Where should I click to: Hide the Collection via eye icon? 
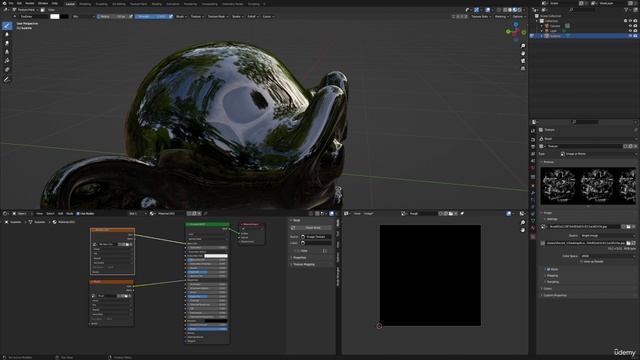coord(630,21)
